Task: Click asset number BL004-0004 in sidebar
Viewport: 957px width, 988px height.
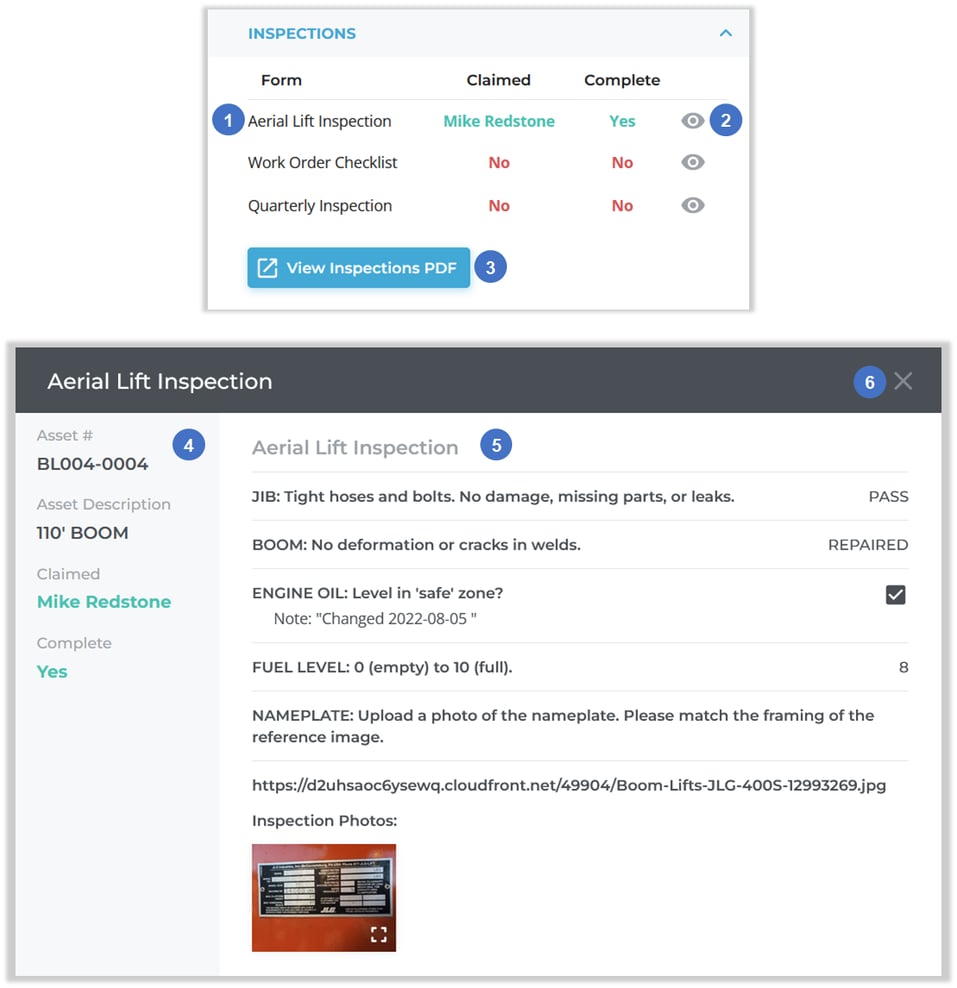Action: [91, 463]
